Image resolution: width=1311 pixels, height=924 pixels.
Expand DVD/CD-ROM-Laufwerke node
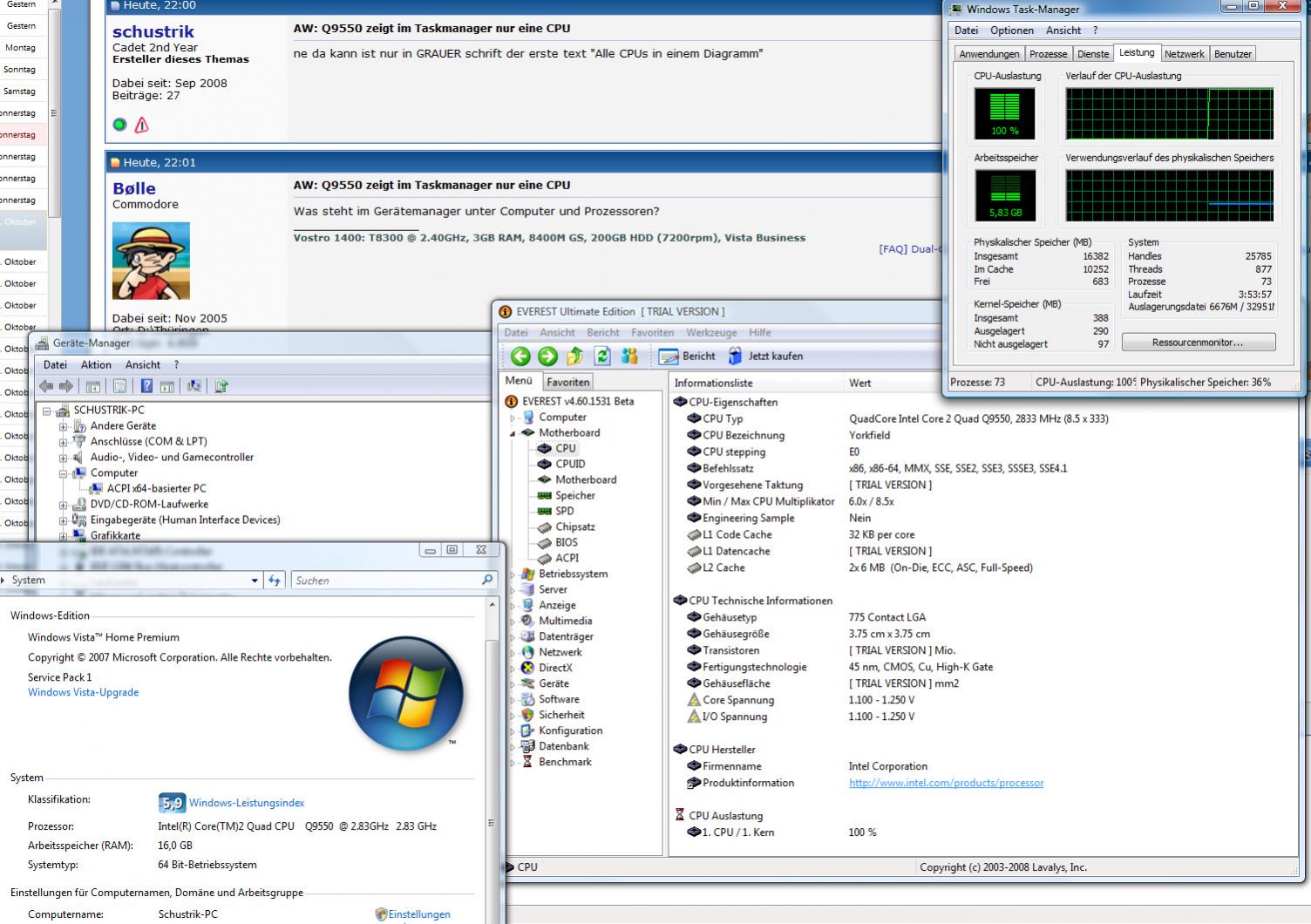[63, 505]
